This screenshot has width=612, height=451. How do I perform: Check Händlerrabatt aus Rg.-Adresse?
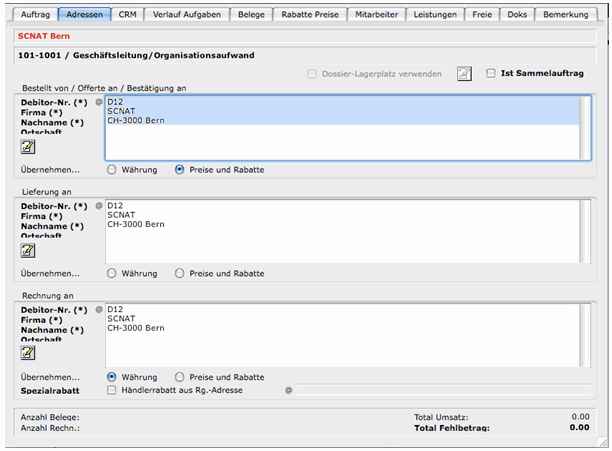(112, 391)
